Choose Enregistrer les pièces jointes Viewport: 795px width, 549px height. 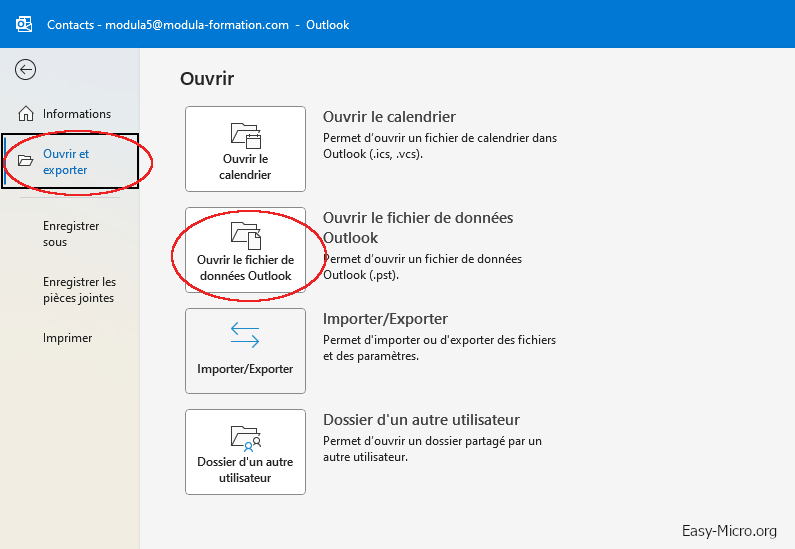tap(79, 290)
